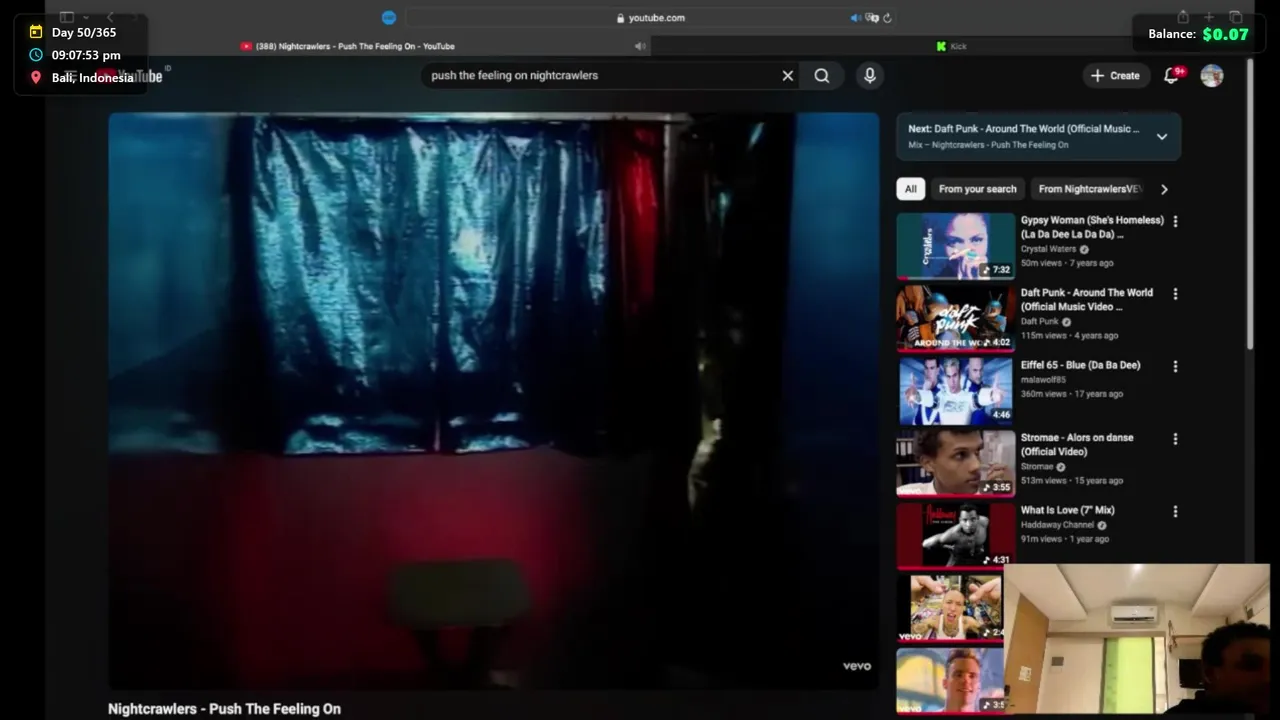Screen dimensions: 1280x720
Task: Click the Eiffel 65 - Blue (Da Ba Dee) title
Action: coord(1080,365)
